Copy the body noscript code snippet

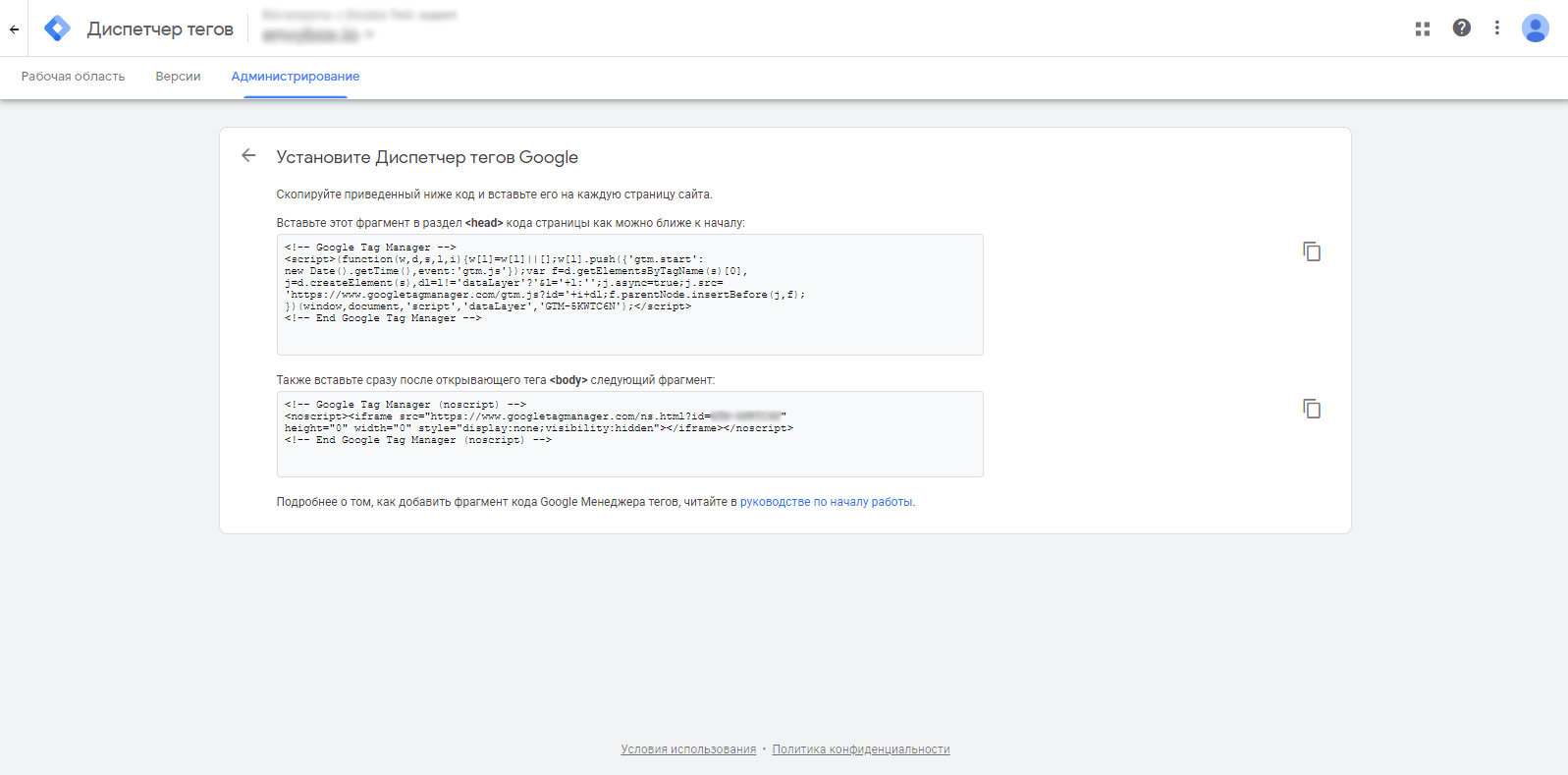click(1311, 409)
